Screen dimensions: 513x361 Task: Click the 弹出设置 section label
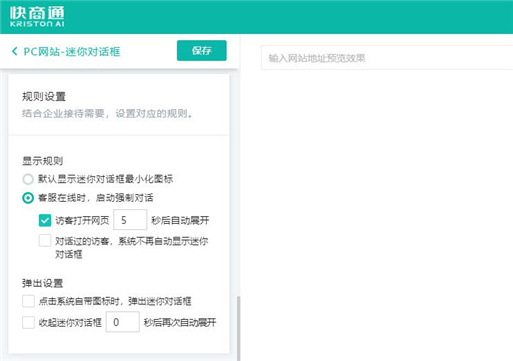(42, 283)
